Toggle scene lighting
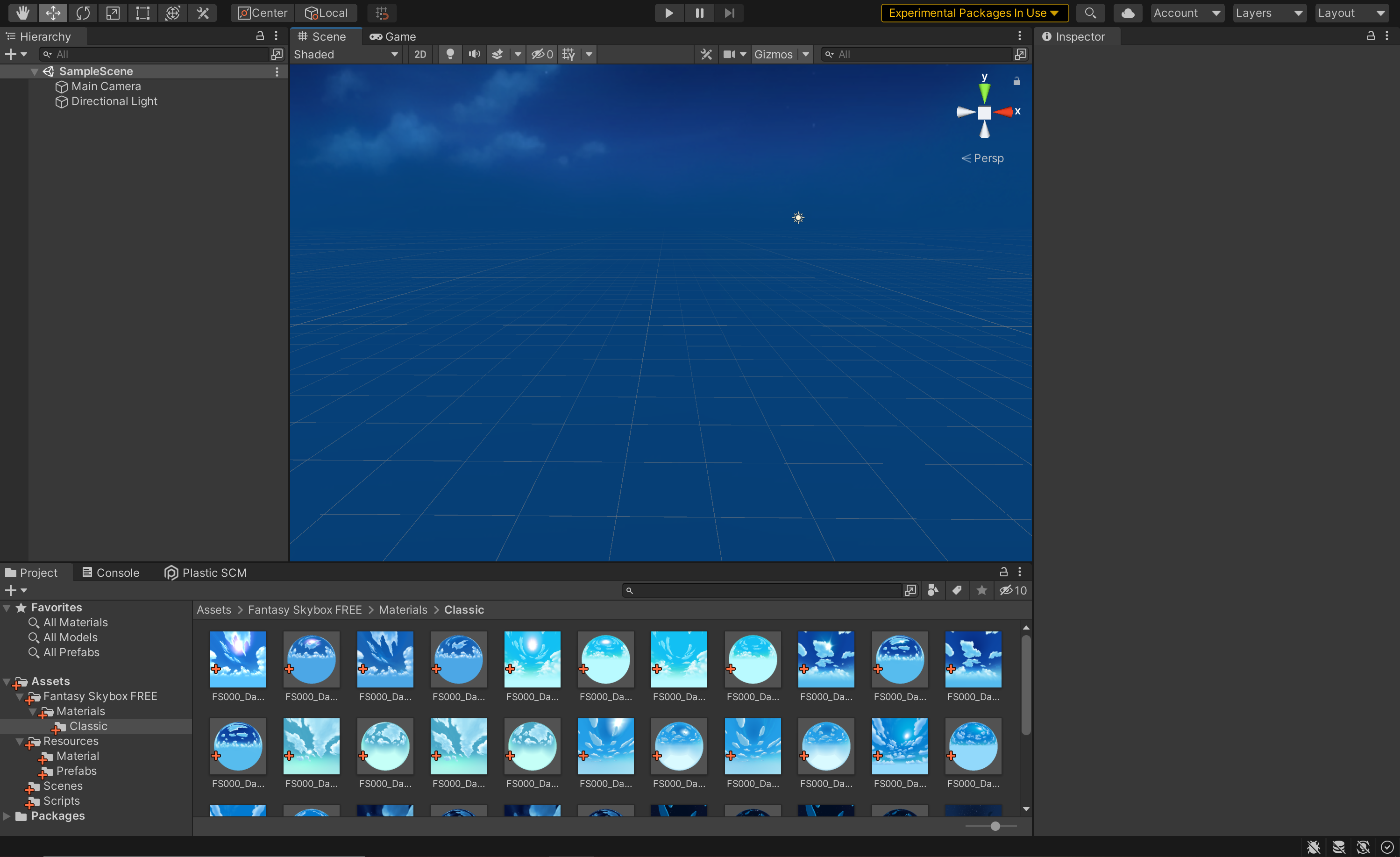 tap(449, 54)
